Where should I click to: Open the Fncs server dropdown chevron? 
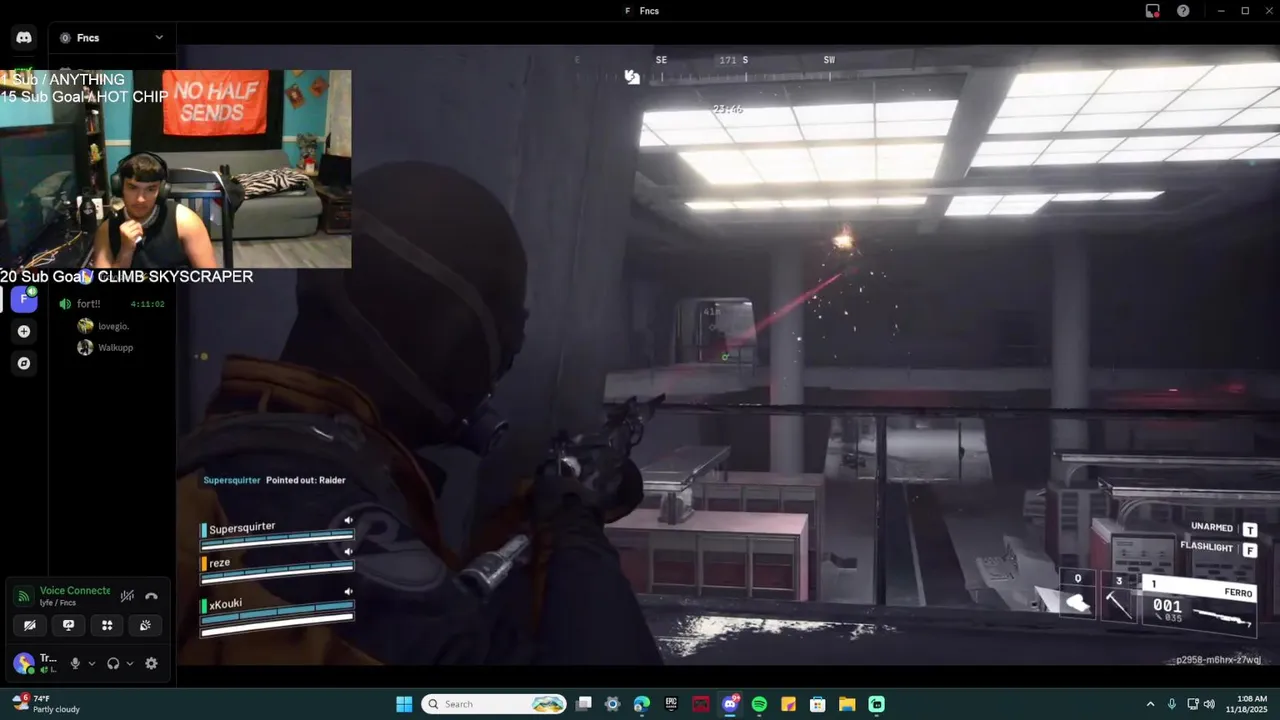pos(159,38)
